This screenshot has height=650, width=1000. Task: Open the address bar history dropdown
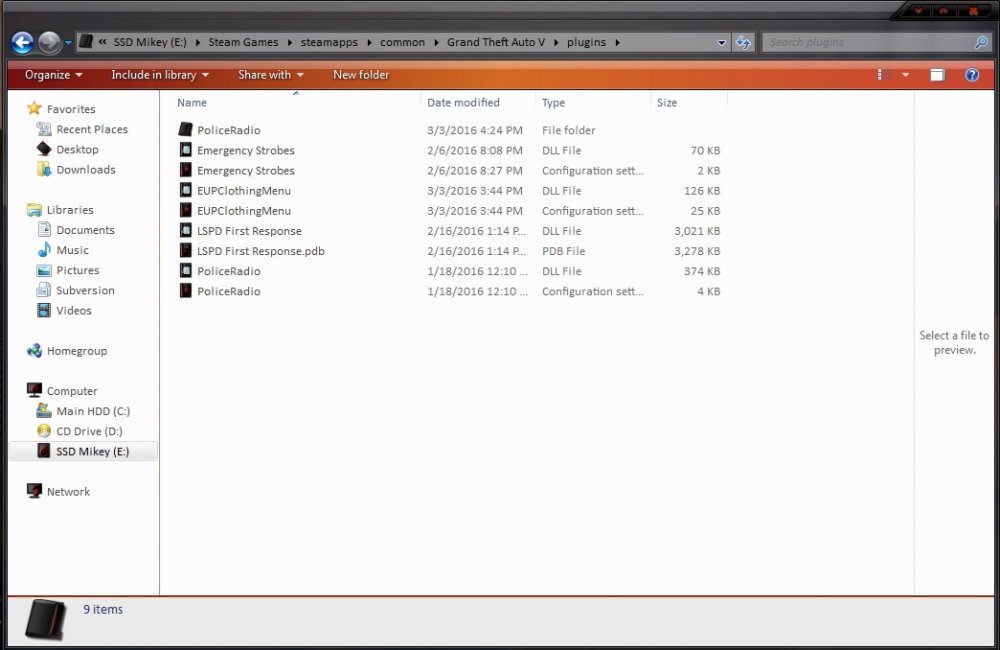click(x=721, y=43)
